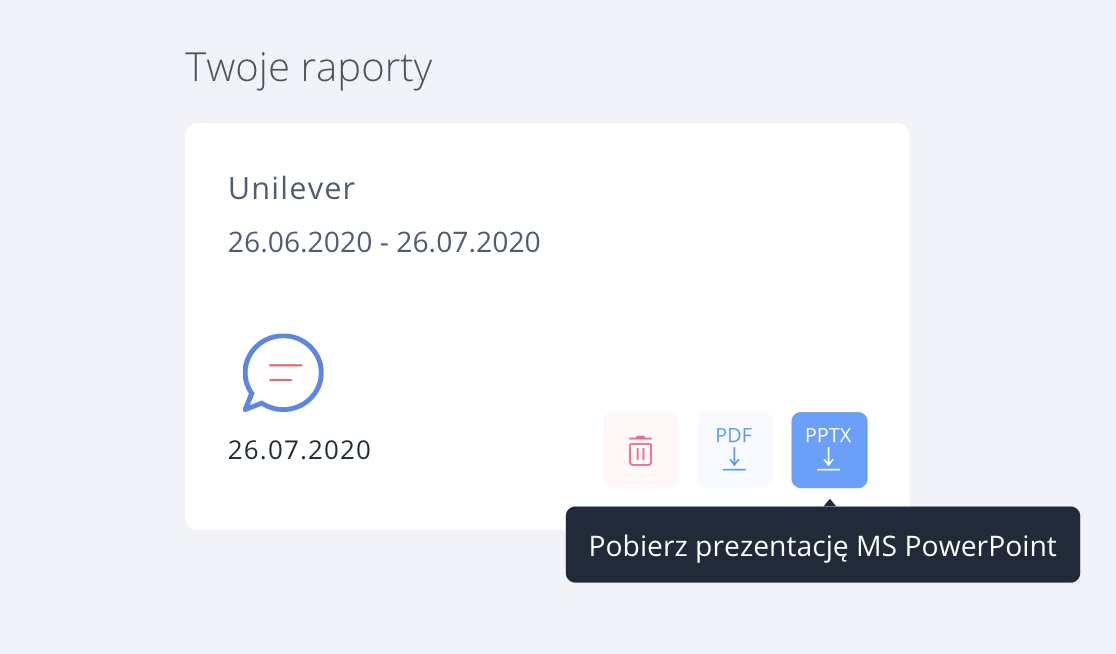The height and width of the screenshot is (654, 1116).
Task: Click the "PDF" text label on button
Action: [734, 436]
